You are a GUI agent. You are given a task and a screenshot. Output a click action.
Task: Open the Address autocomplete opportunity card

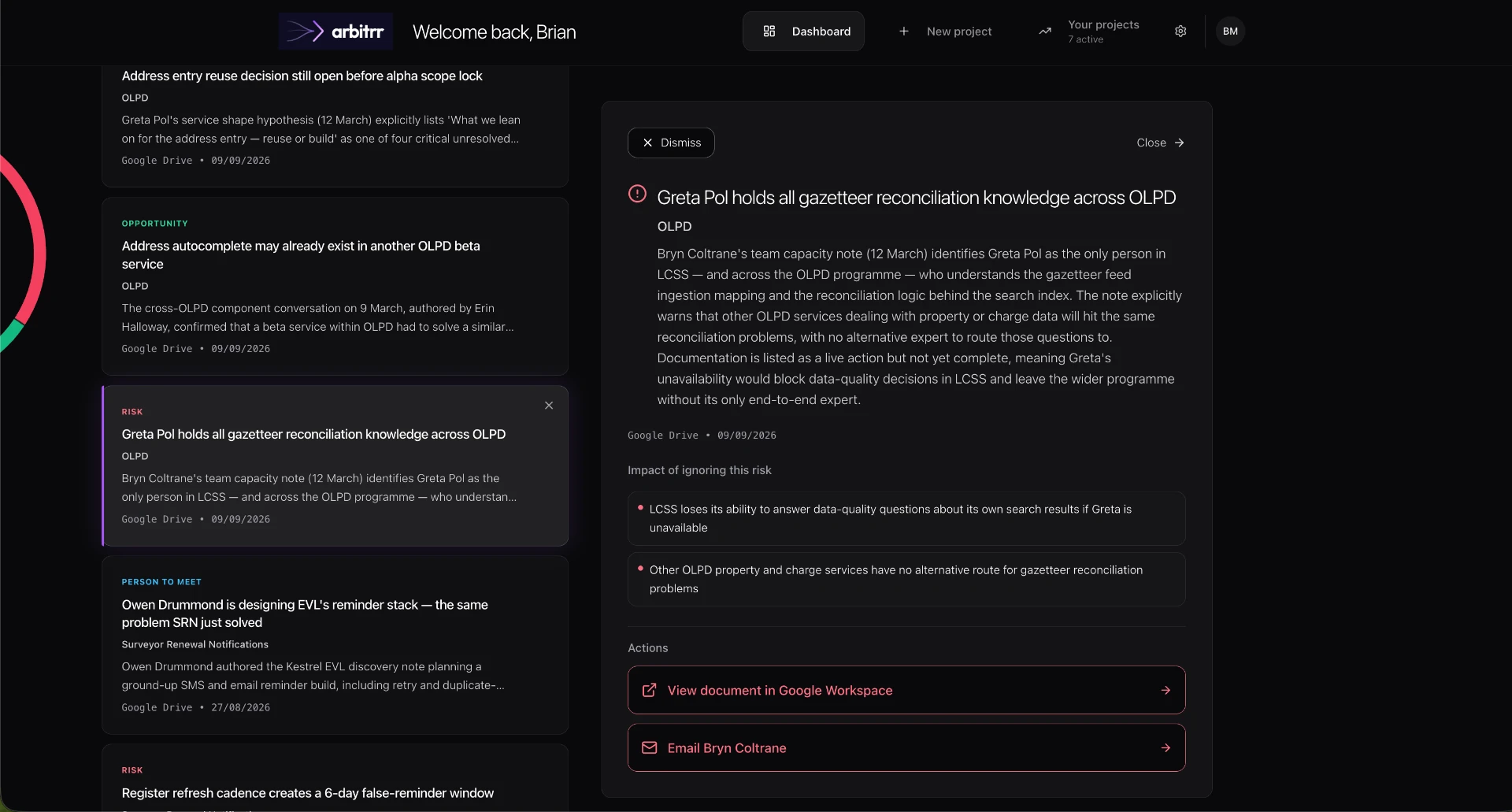point(335,287)
